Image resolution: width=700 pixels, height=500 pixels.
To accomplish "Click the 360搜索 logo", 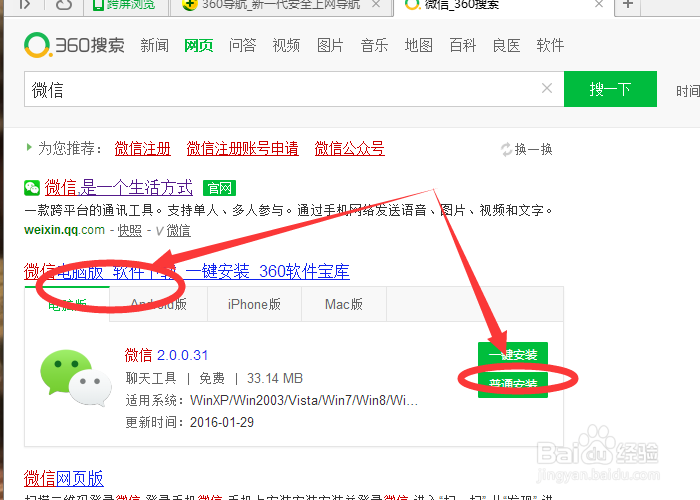I will [75, 45].
